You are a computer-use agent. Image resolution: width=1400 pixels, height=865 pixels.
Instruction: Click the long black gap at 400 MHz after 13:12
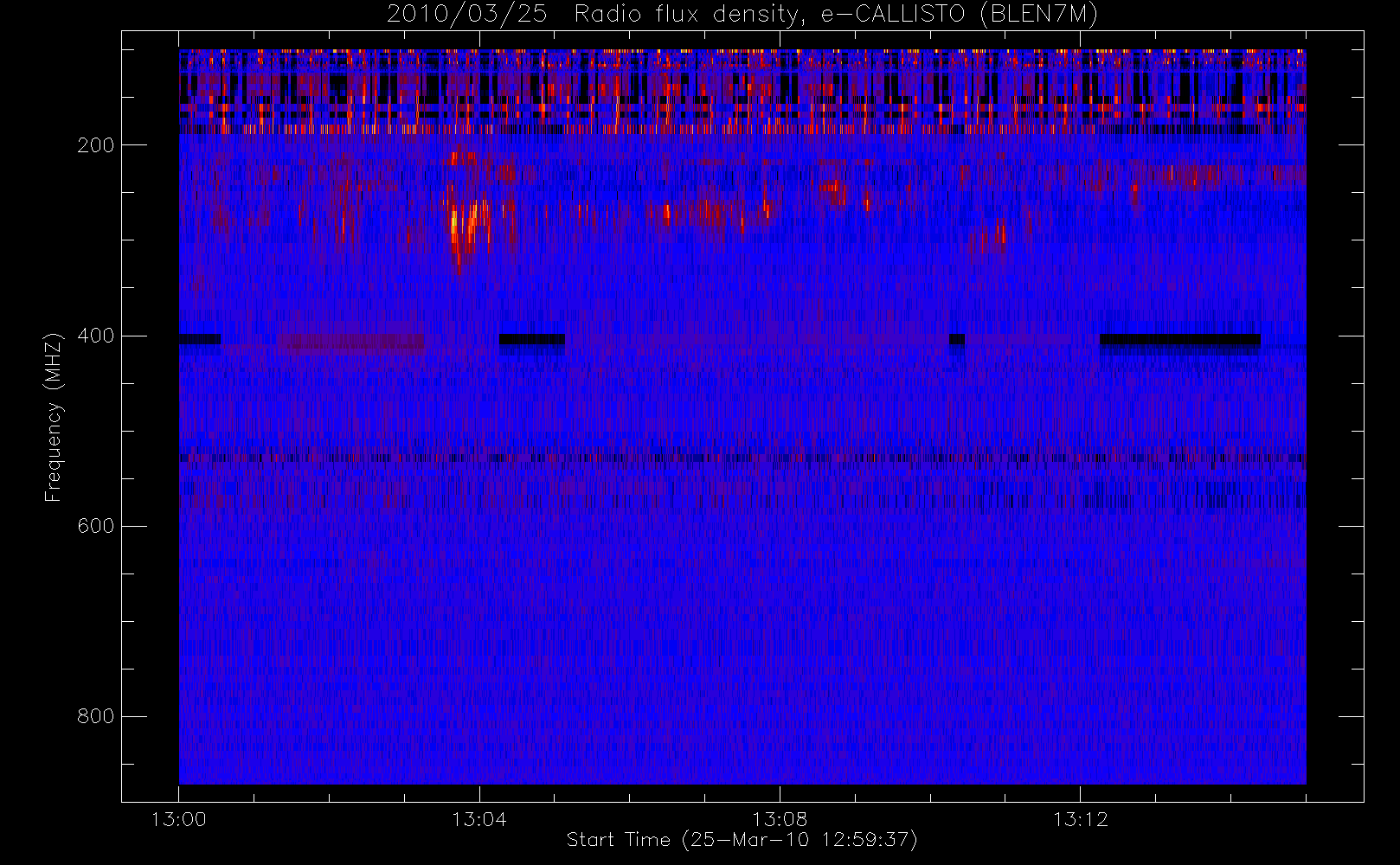click(x=1179, y=339)
